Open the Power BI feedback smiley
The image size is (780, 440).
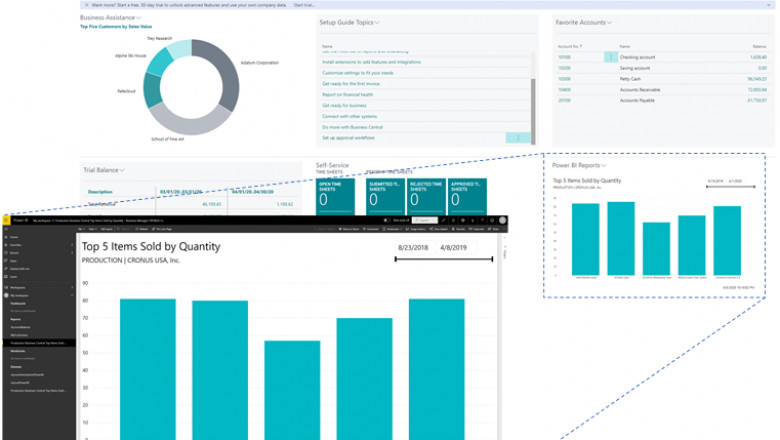(x=492, y=220)
